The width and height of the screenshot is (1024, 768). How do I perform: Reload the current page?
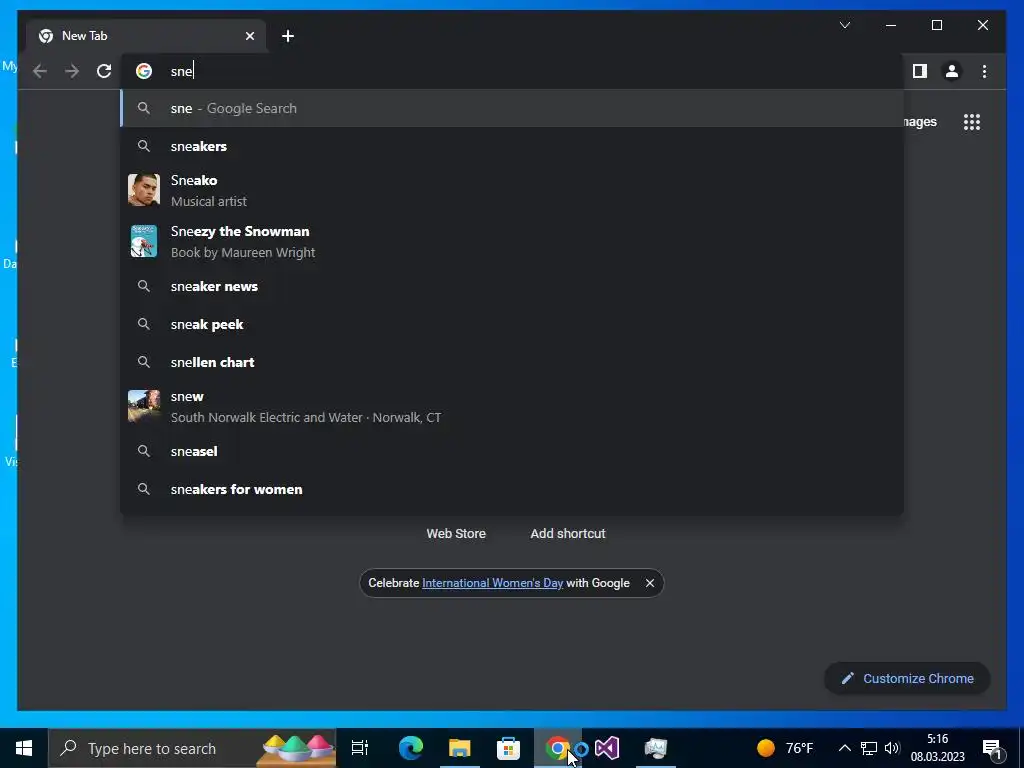104,71
